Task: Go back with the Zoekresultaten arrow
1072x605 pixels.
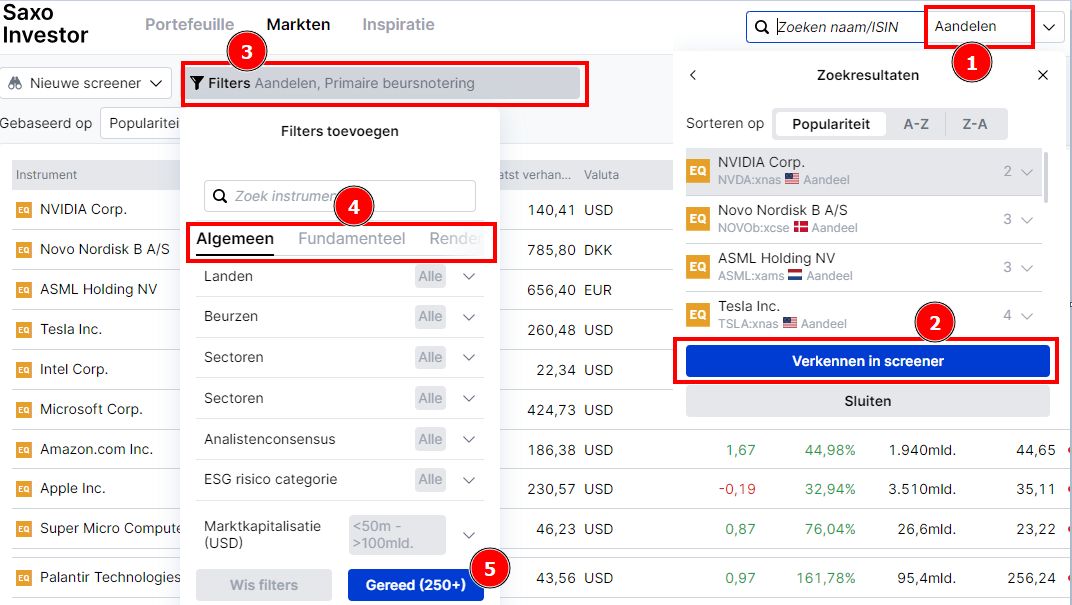Action: (693, 75)
